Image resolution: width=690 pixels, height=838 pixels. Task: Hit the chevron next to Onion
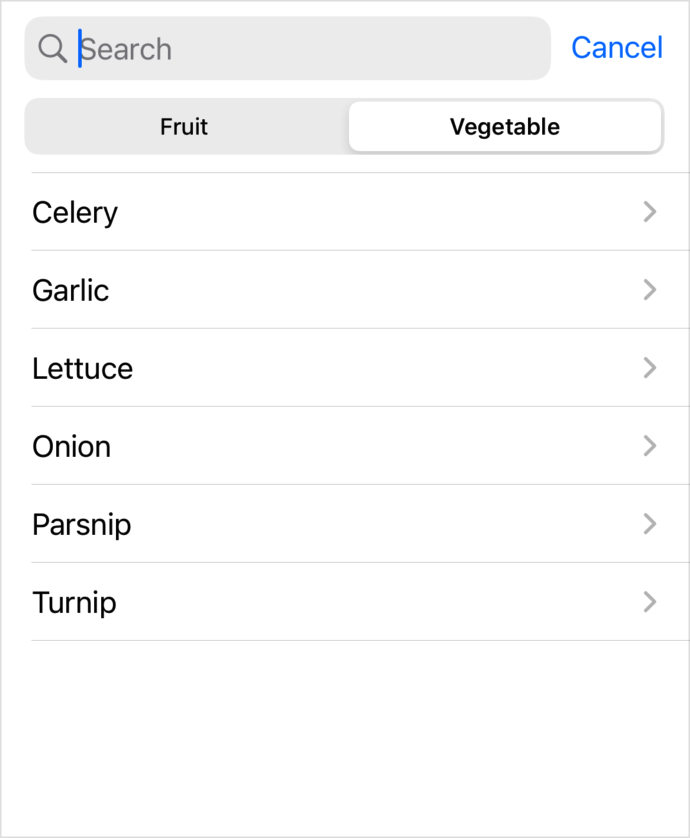tap(650, 446)
